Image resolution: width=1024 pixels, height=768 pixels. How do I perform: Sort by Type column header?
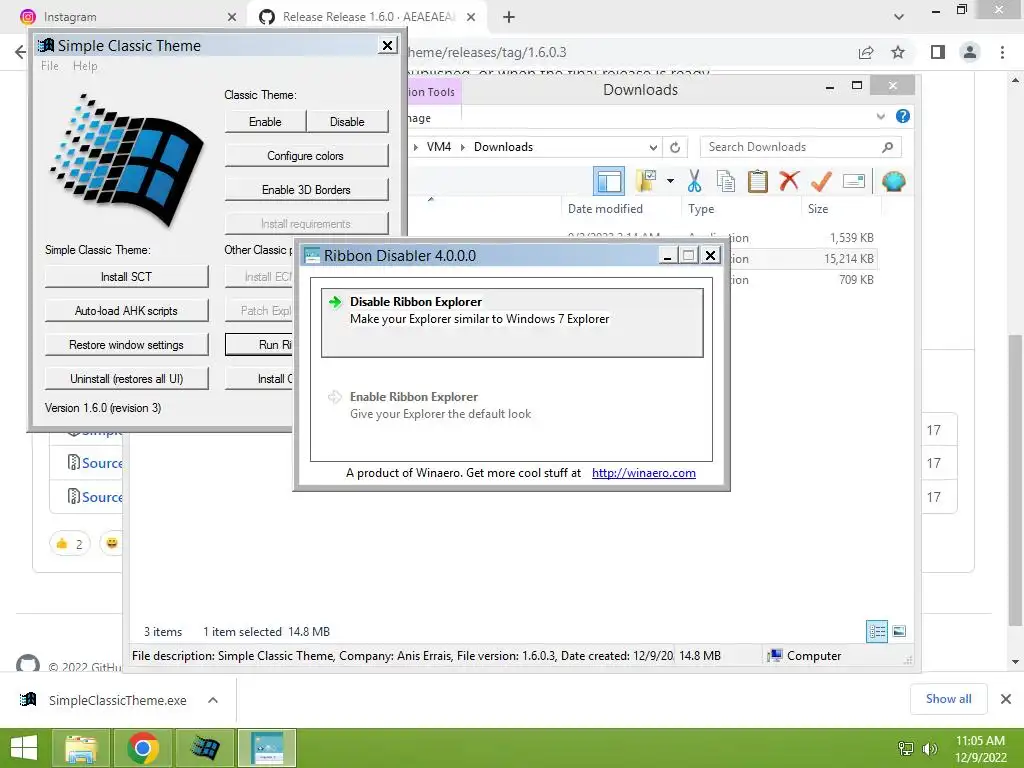click(701, 209)
